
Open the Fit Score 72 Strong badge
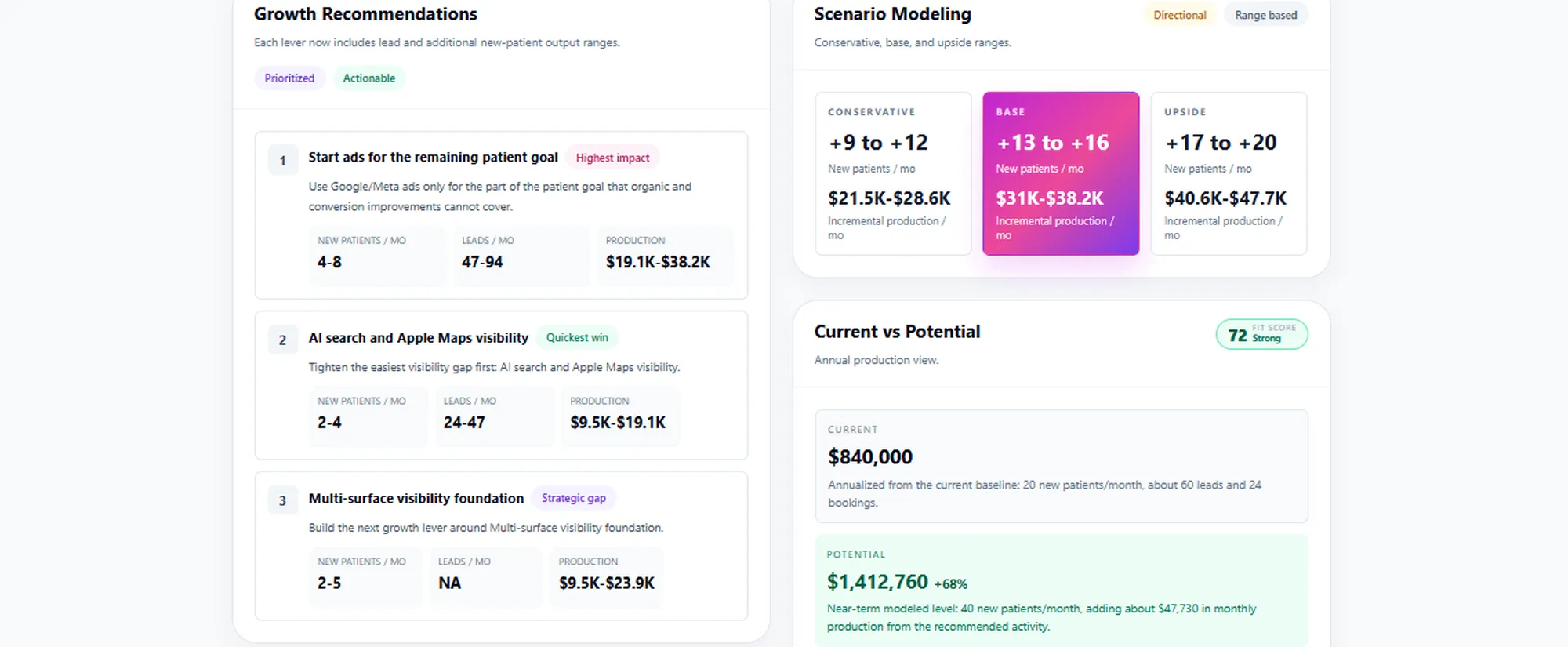pos(1261,334)
